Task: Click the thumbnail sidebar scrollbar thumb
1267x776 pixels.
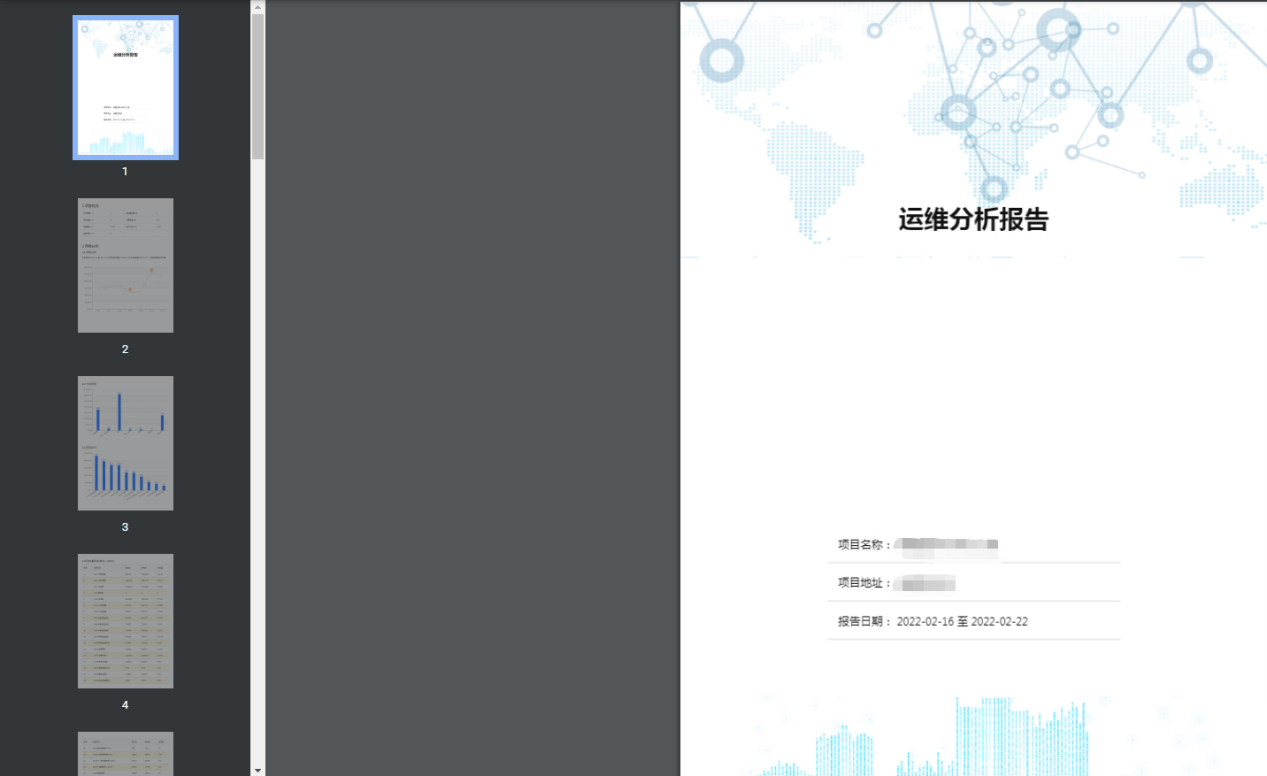Action: 258,86
